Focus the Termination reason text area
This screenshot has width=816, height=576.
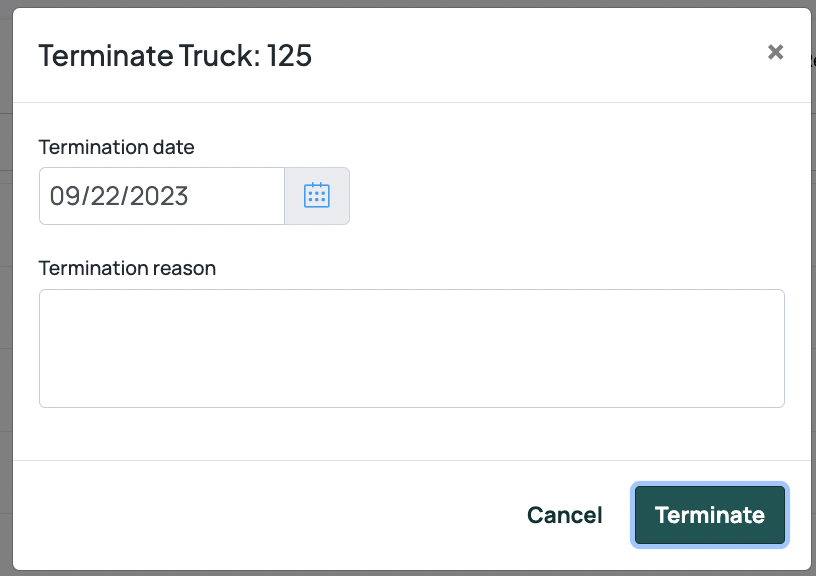pyautogui.click(x=412, y=348)
